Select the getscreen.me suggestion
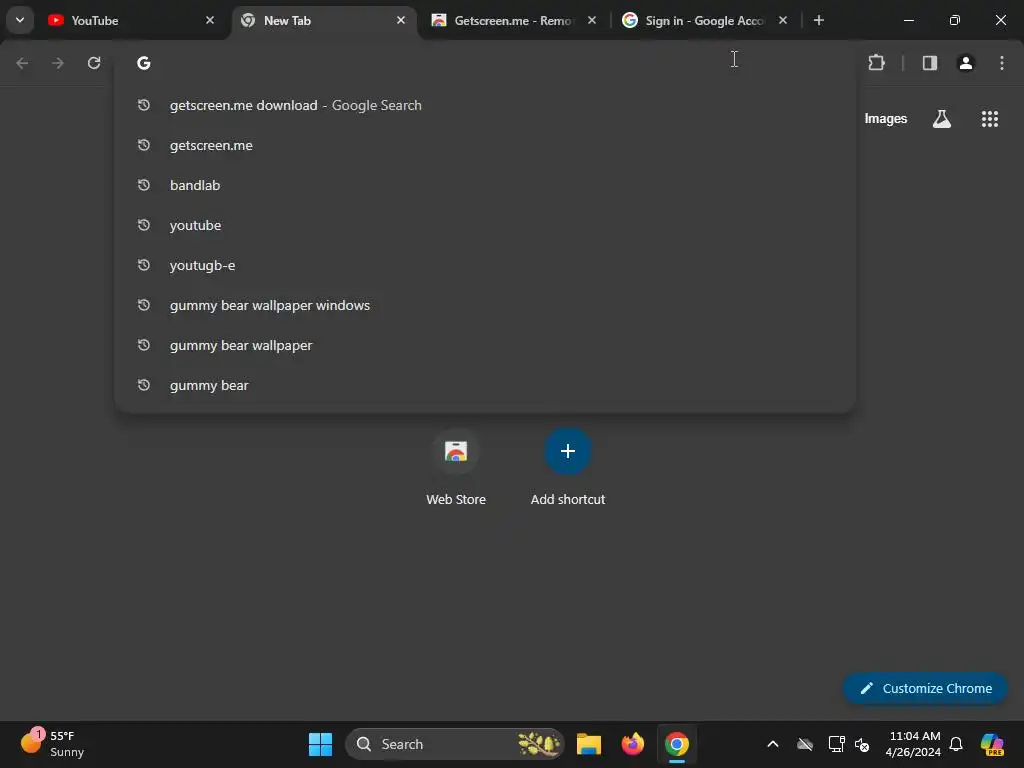 pyautogui.click(x=485, y=145)
